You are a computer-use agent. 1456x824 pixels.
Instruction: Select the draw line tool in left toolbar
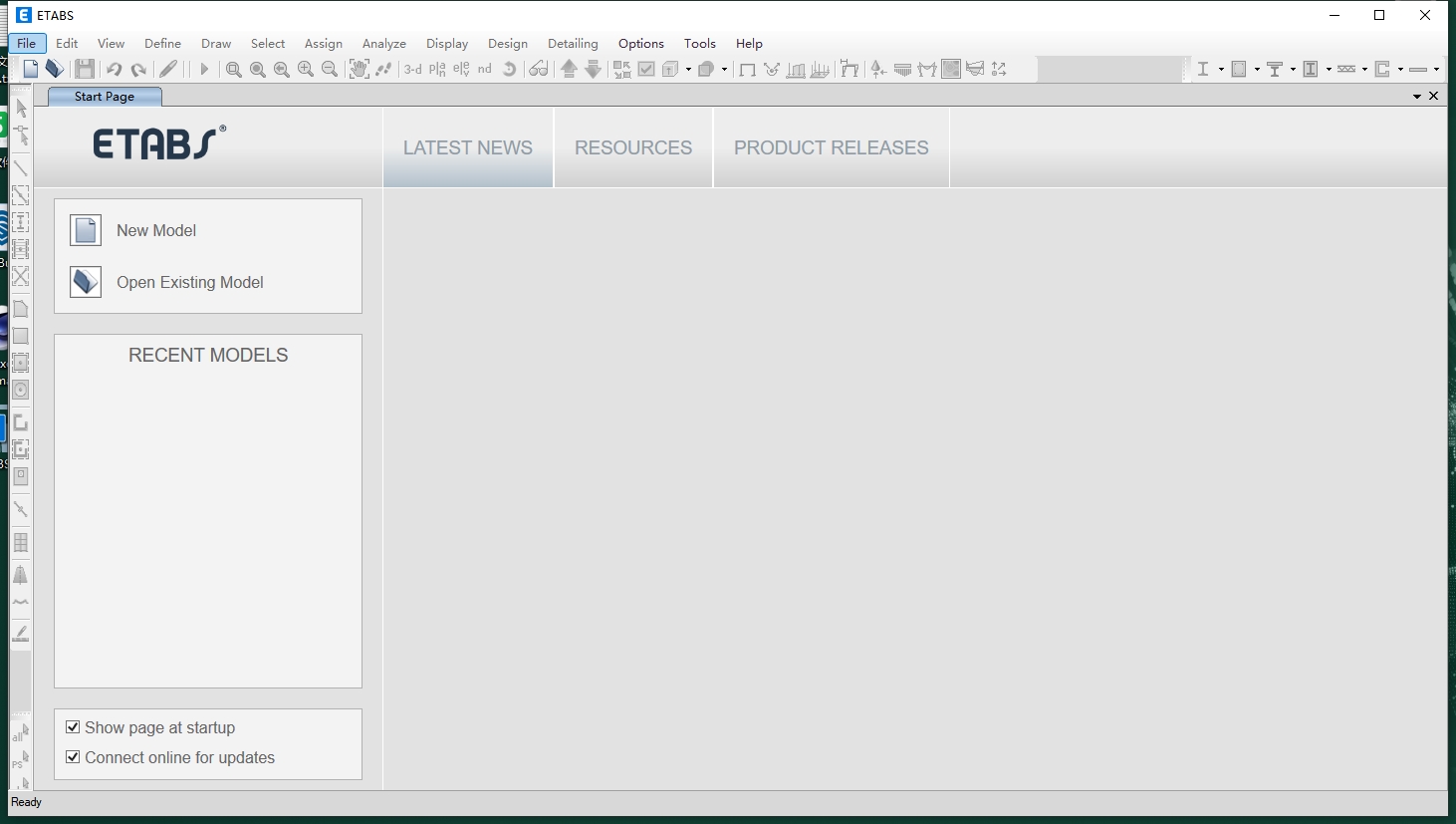pos(21,167)
